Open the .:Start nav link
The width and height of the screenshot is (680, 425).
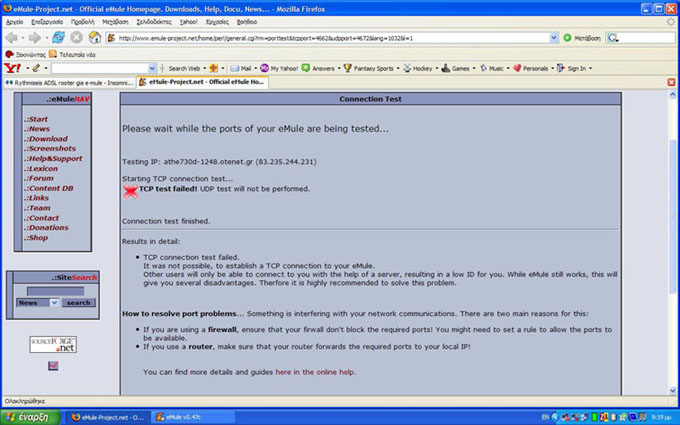(36, 119)
